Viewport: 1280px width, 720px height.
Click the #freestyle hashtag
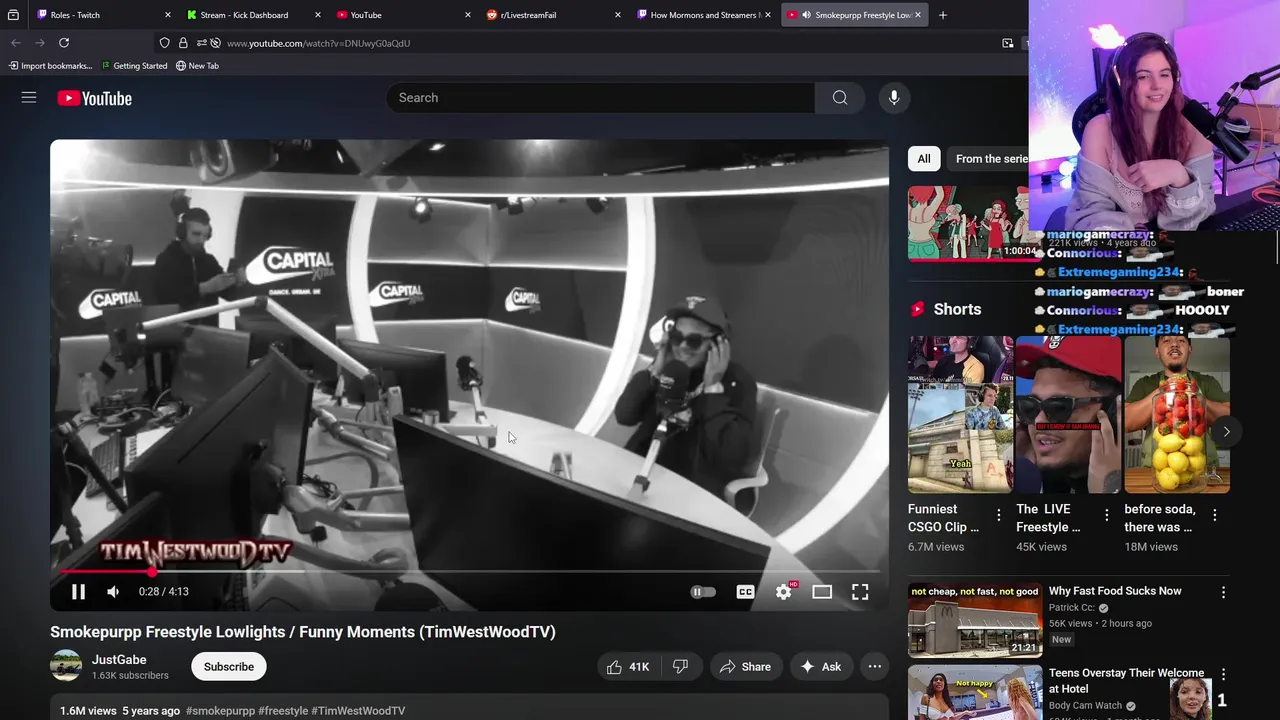[283, 711]
